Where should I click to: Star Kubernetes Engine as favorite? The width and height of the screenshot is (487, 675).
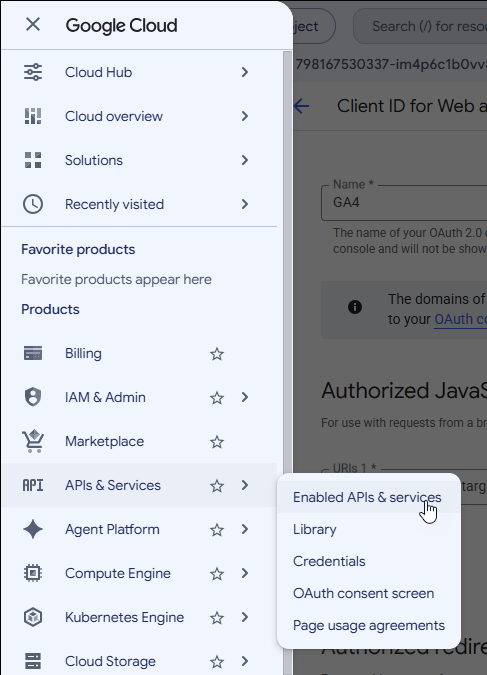[217, 618]
